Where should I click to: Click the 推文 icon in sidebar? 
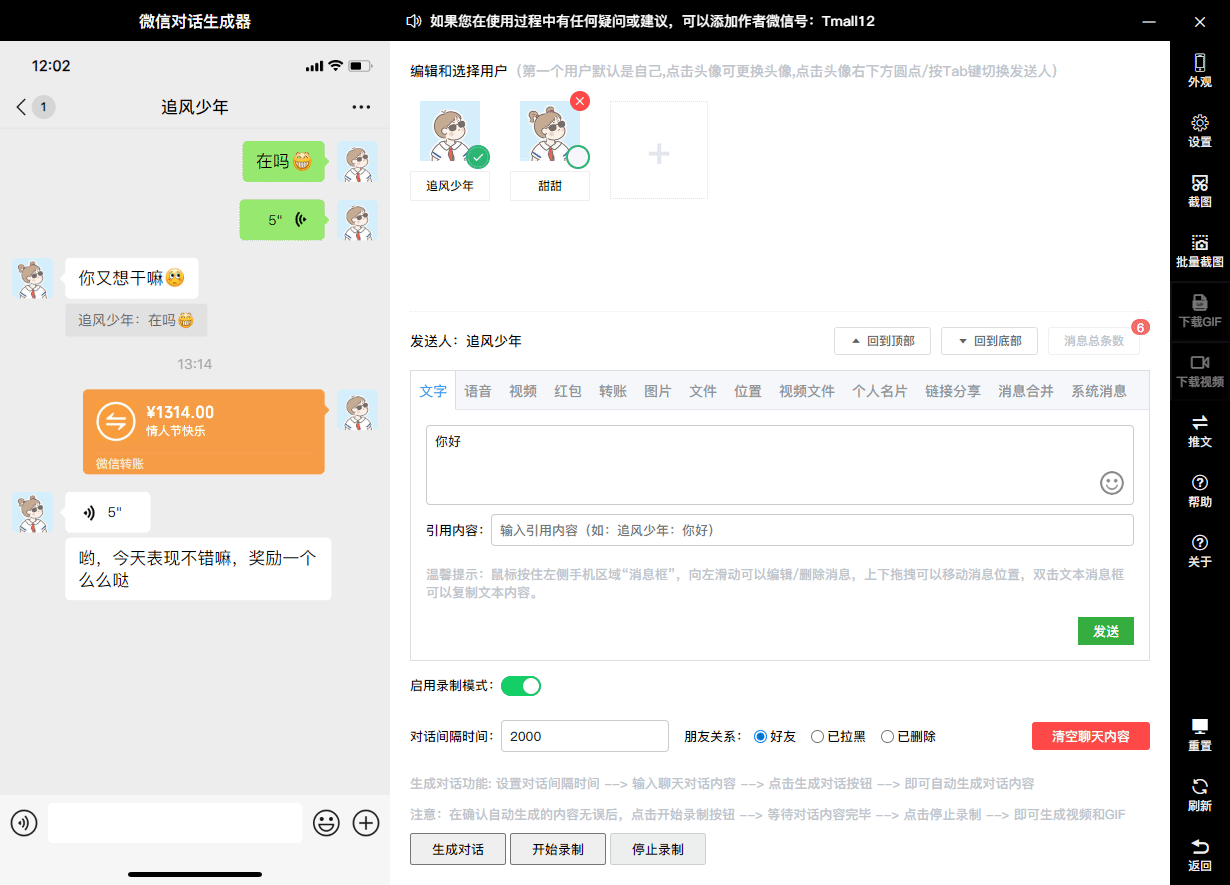[x=1199, y=430]
